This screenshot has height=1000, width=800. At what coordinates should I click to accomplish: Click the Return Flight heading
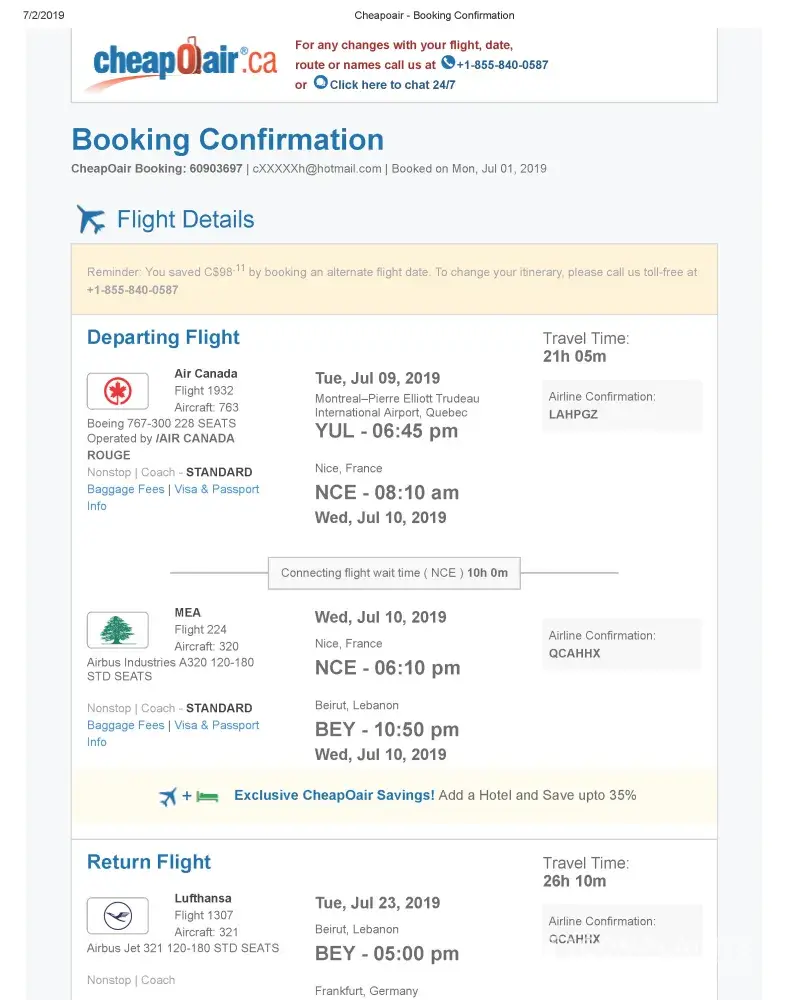149,862
